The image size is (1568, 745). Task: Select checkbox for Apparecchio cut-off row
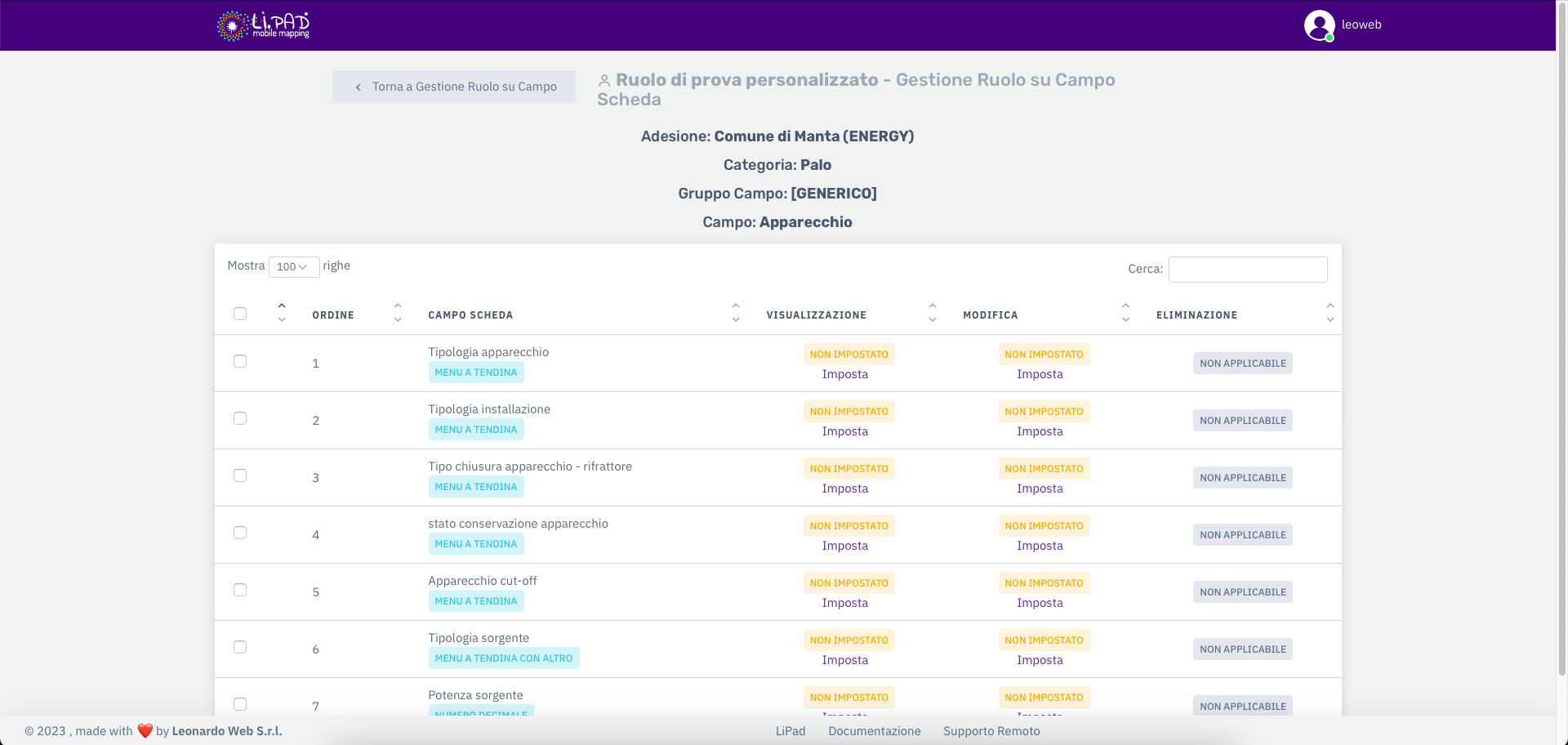(x=240, y=590)
